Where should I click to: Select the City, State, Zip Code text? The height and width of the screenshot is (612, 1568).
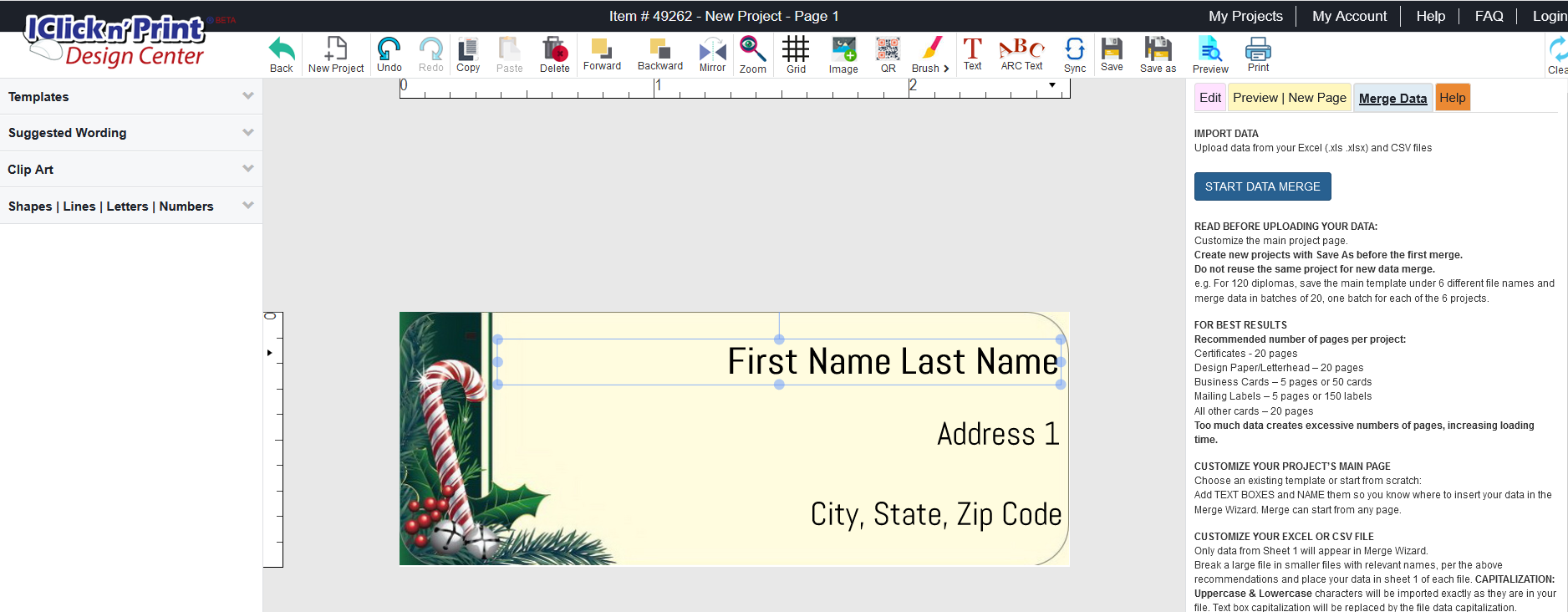tap(936, 514)
